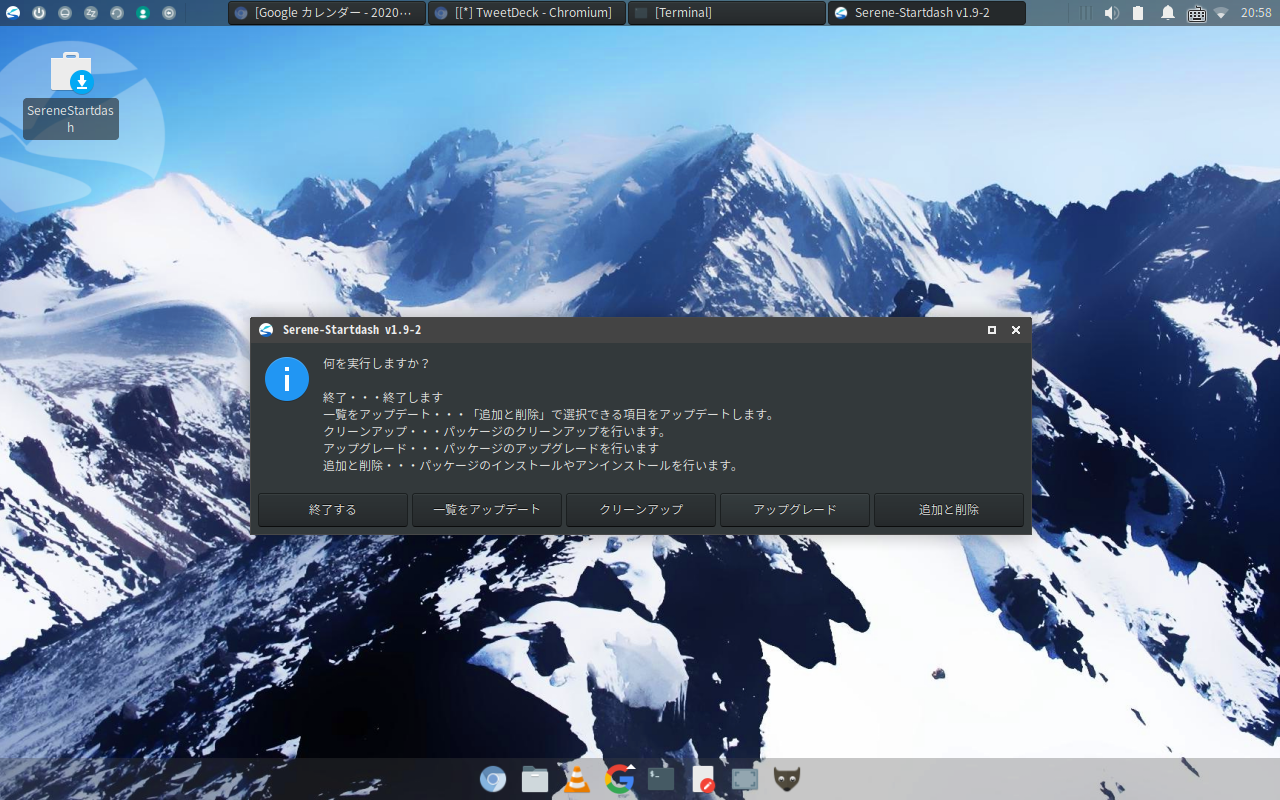Viewport: 1280px width, 800px height.
Task: Click the アップグレード button
Action: [795, 509]
